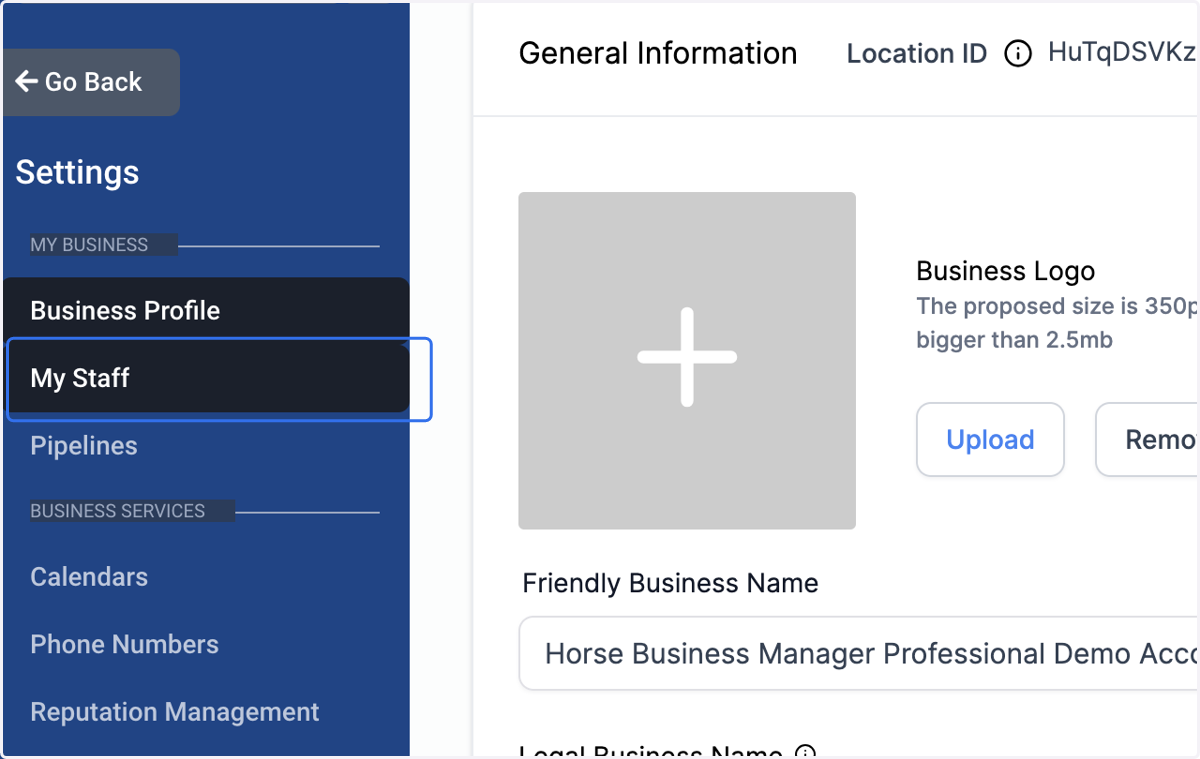Open the Business Profile settings page
The width and height of the screenshot is (1200, 759).
(x=206, y=310)
